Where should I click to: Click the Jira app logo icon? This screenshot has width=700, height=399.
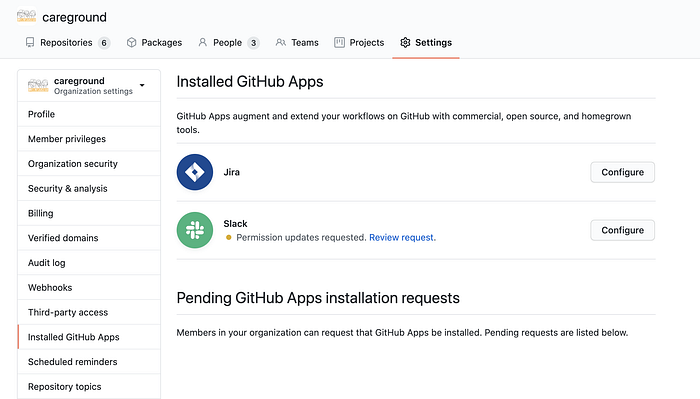[x=195, y=172]
